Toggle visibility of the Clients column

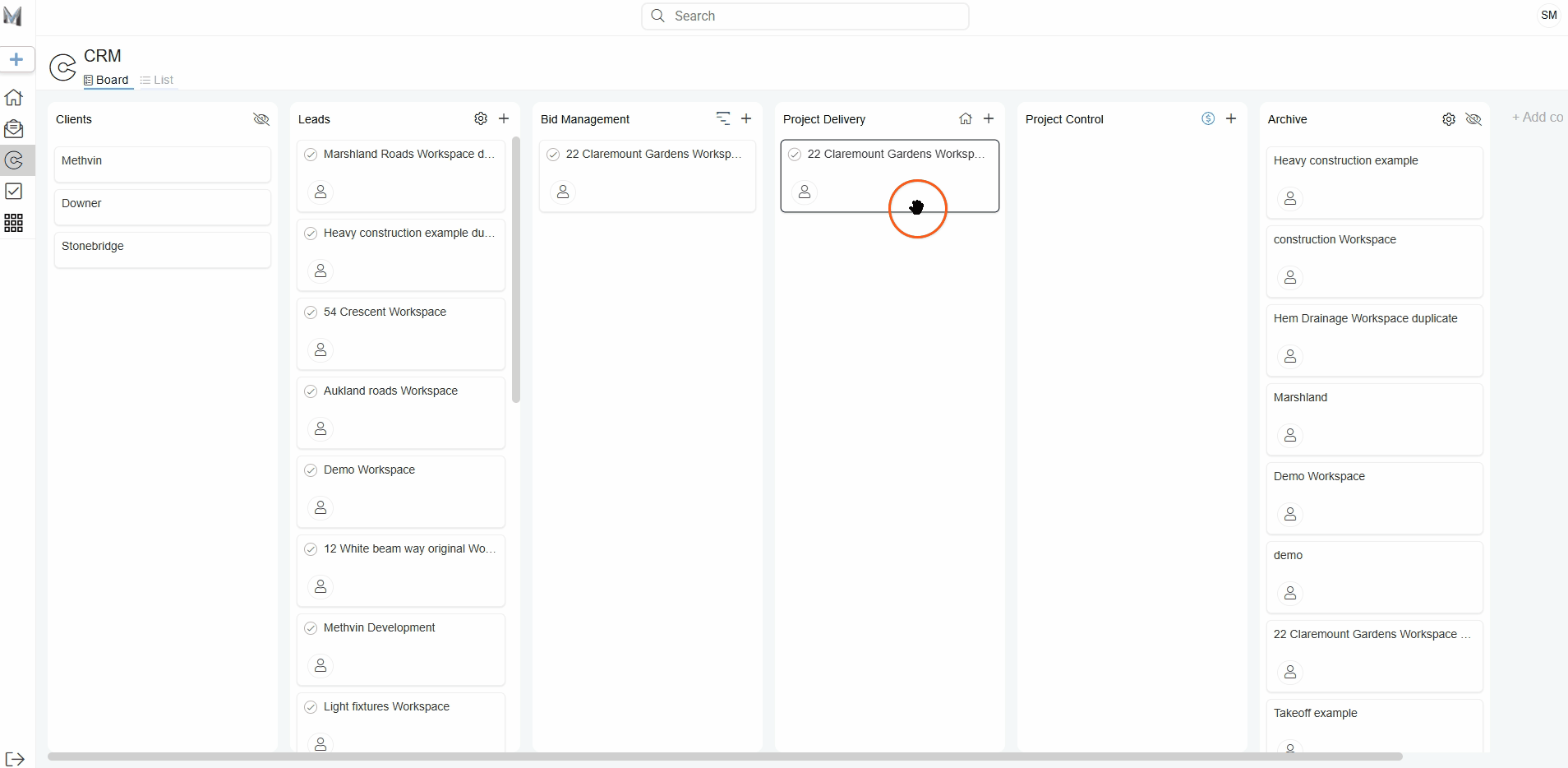(x=261, y=119)
